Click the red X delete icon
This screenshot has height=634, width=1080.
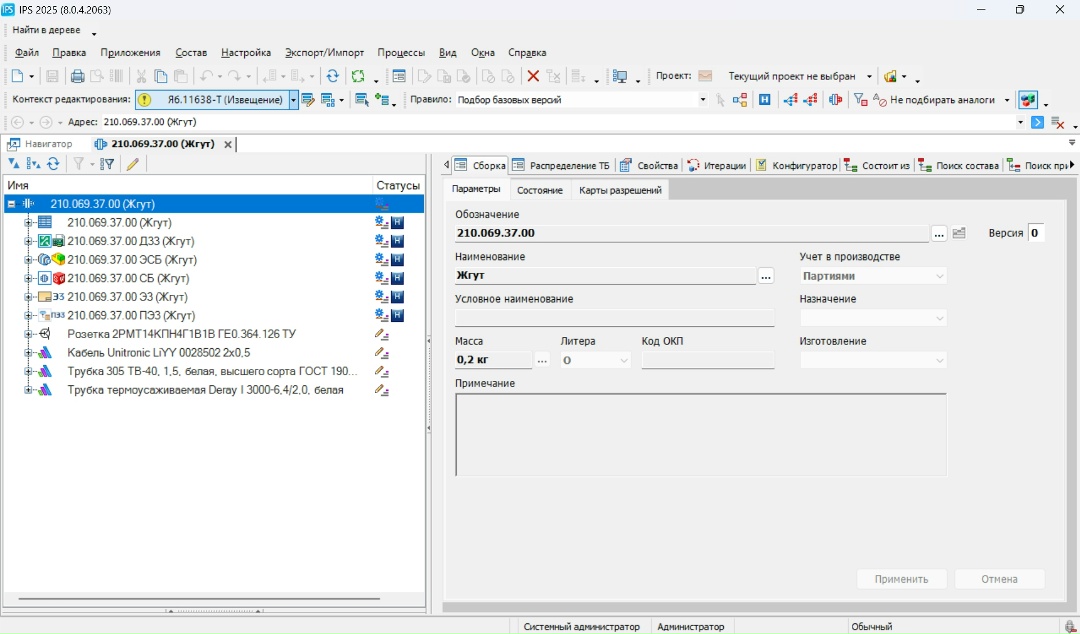point(533,76)
